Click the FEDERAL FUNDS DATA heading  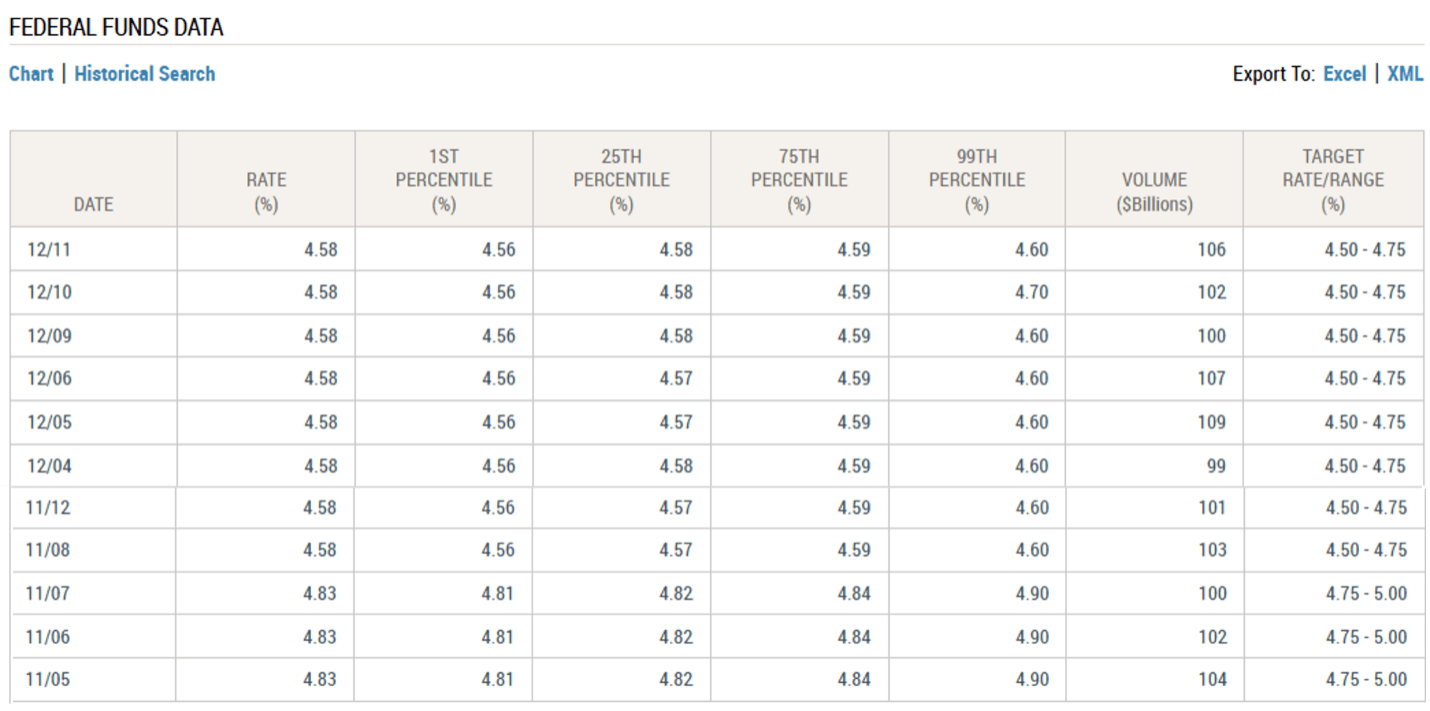point(116,28)
